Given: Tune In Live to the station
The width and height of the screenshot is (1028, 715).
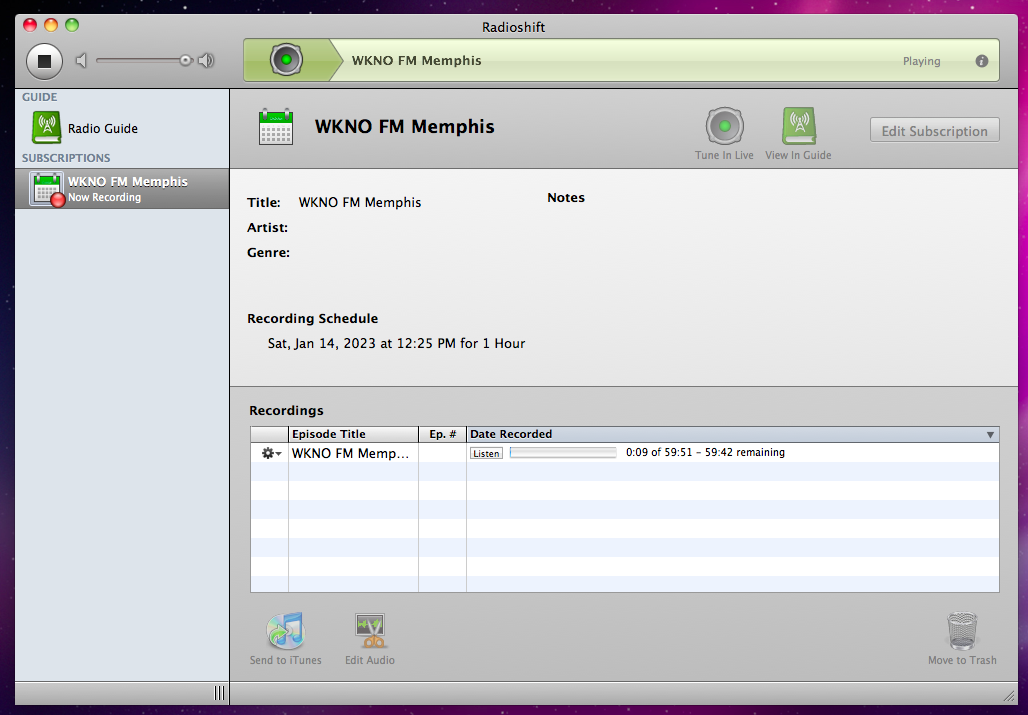Looking at the screenshot, I should (x=724, y=134).
